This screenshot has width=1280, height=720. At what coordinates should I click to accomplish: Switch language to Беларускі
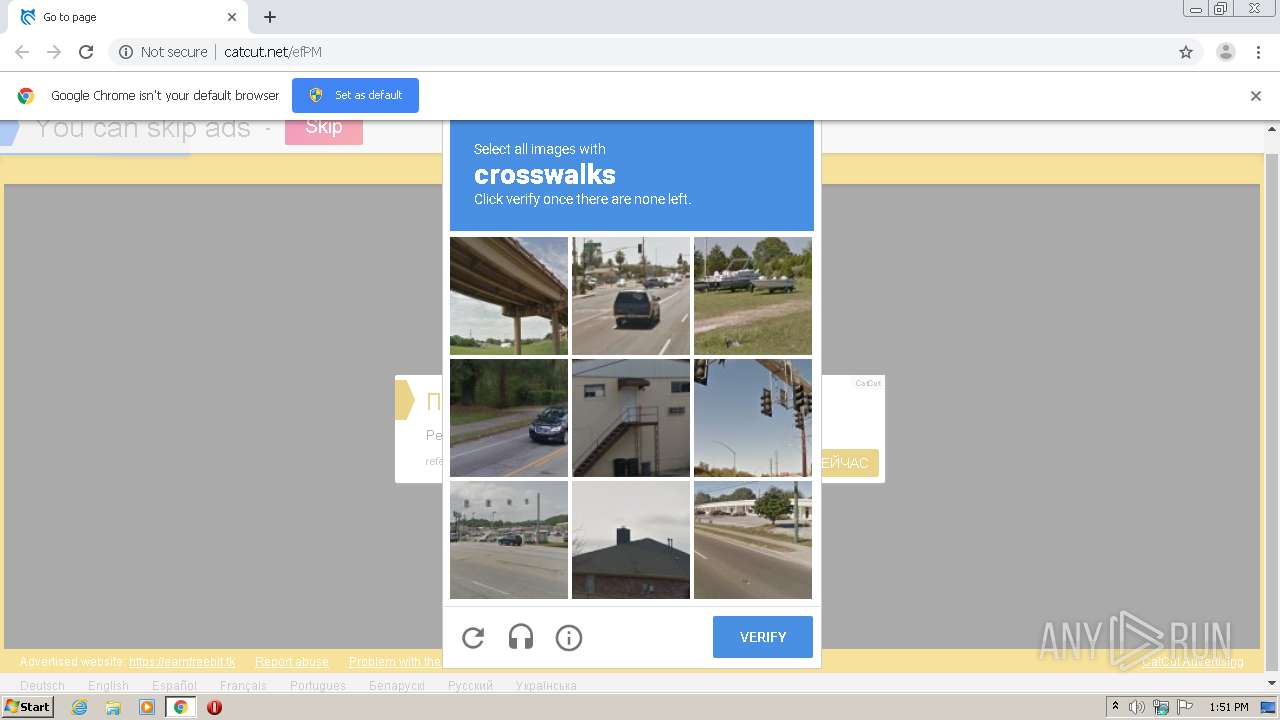coord(397,686)
